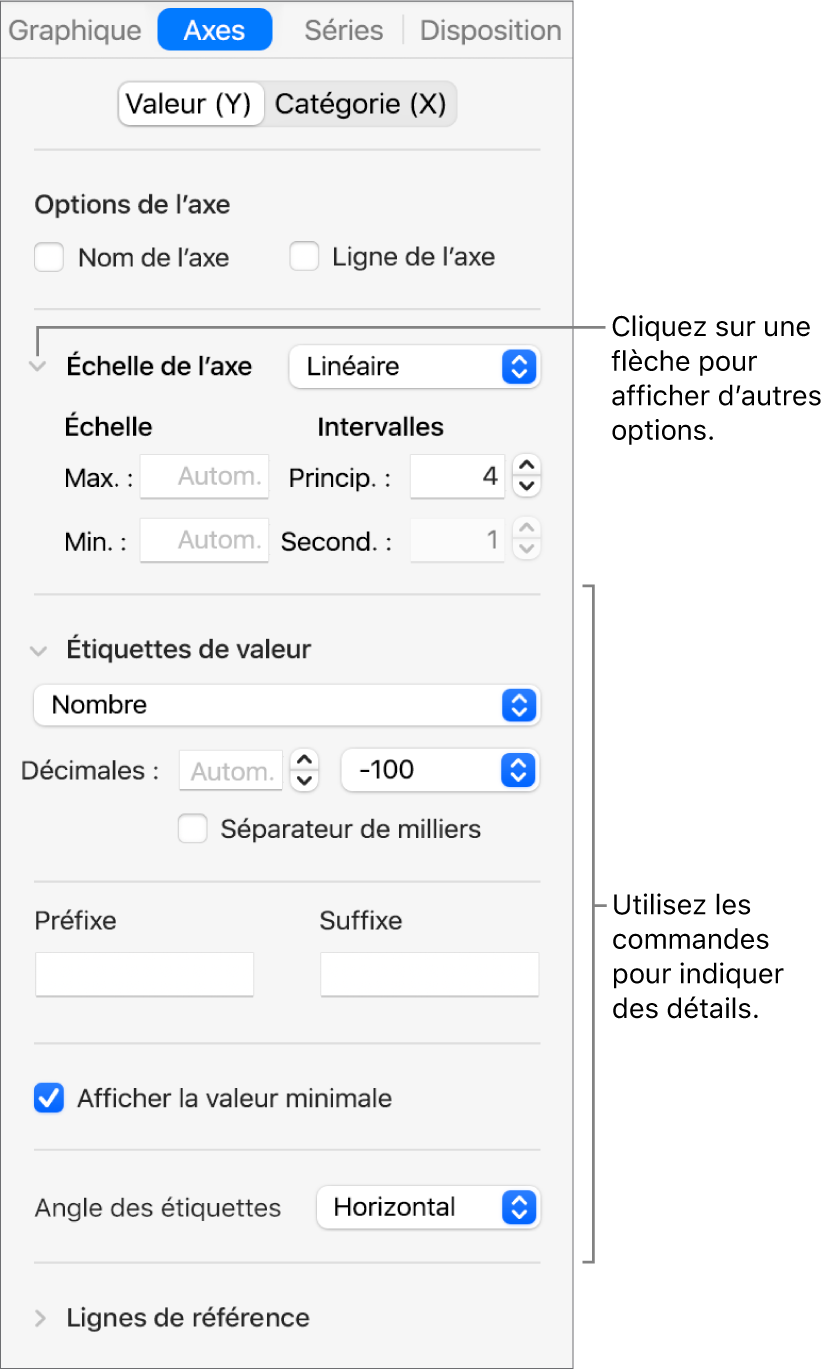
Task: Expand the Lignes de référence section
Action: coord(40,1318)
